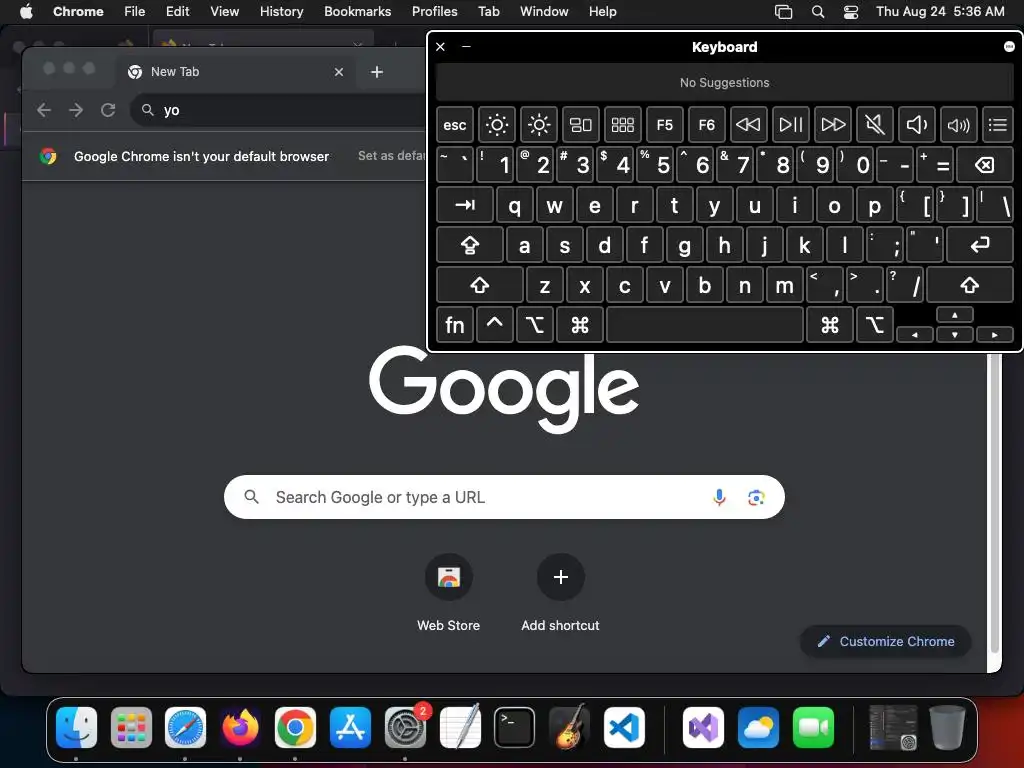Open the File menu
Viewport: 1024px width, 768px height.
tap(135, 11)
